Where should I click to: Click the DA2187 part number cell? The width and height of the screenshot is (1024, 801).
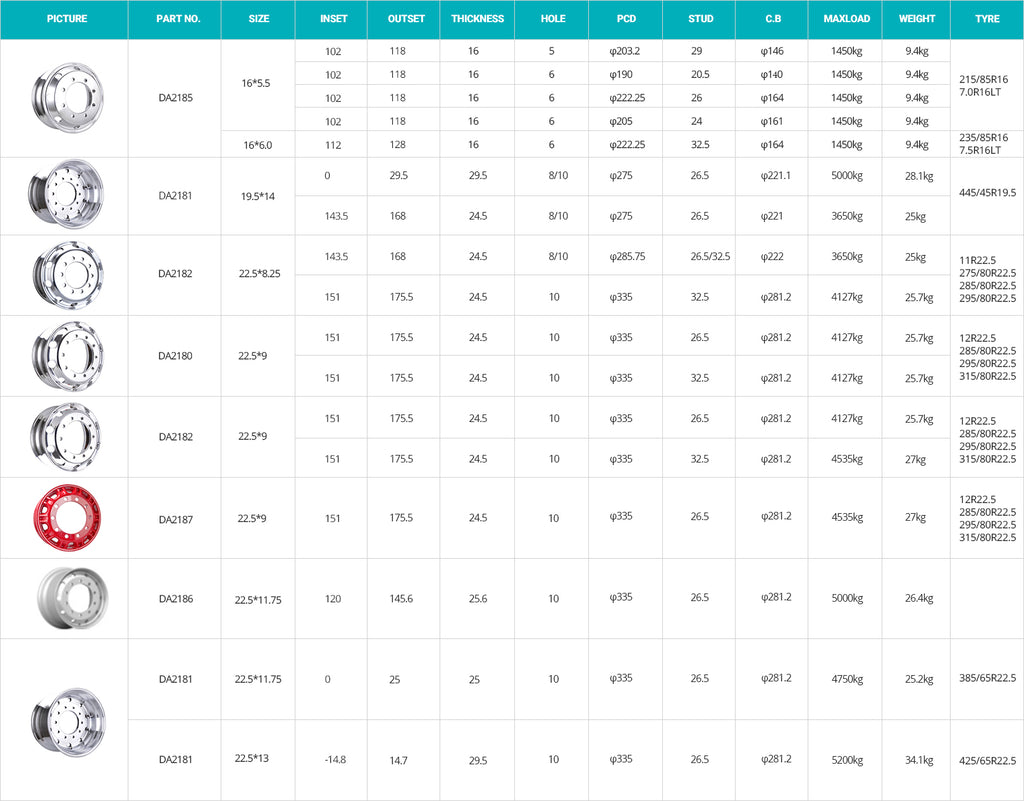(x=176, y=519)
